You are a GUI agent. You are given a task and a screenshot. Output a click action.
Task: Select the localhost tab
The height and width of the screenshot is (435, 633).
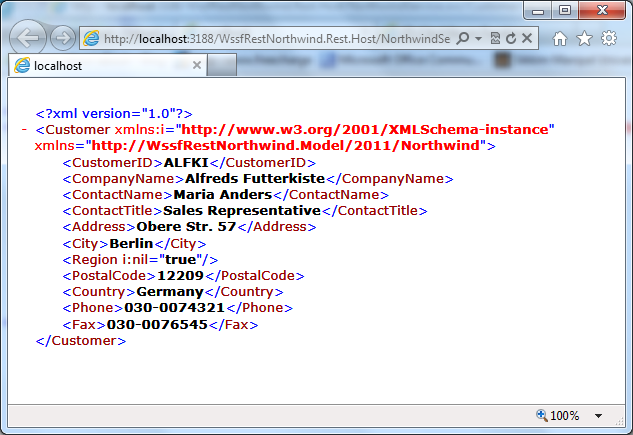107,65
